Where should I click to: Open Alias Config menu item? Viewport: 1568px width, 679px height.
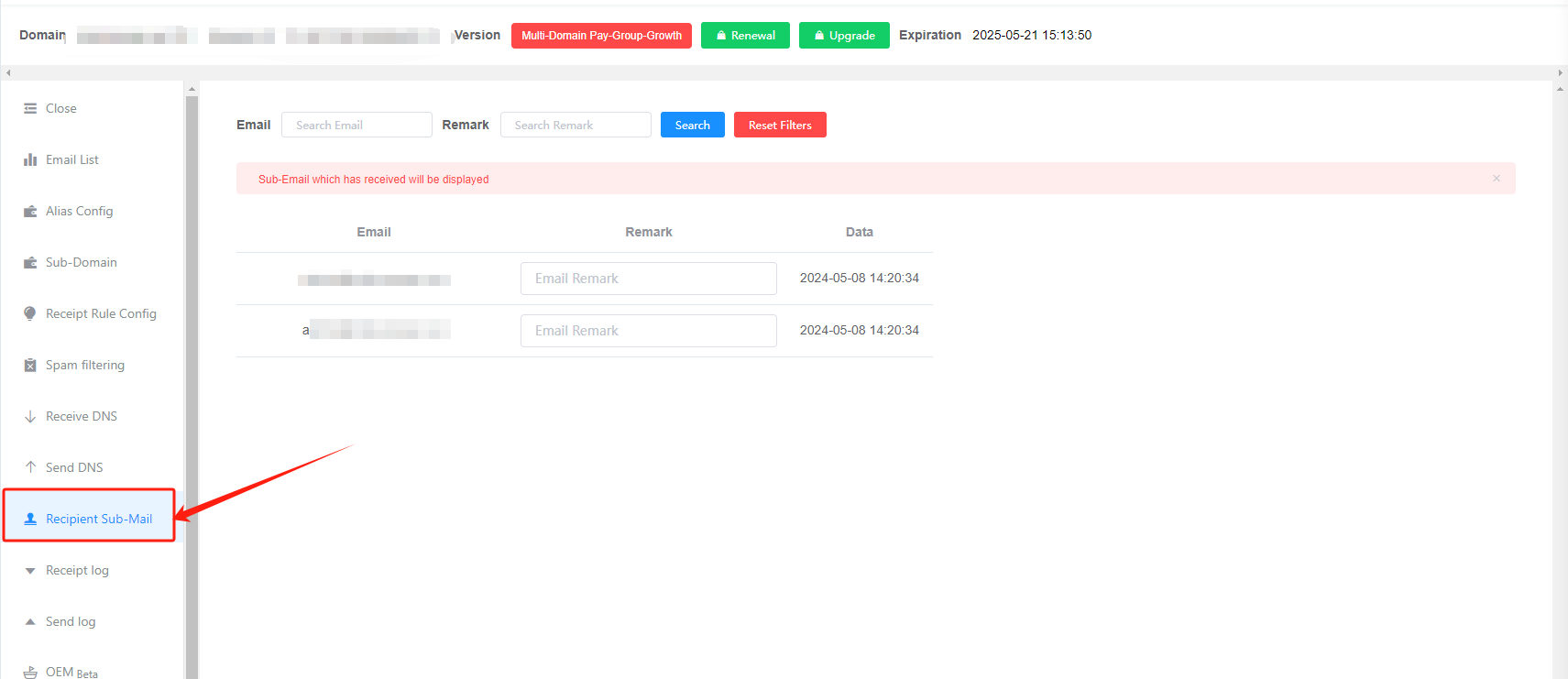click(x=80, y=211)
